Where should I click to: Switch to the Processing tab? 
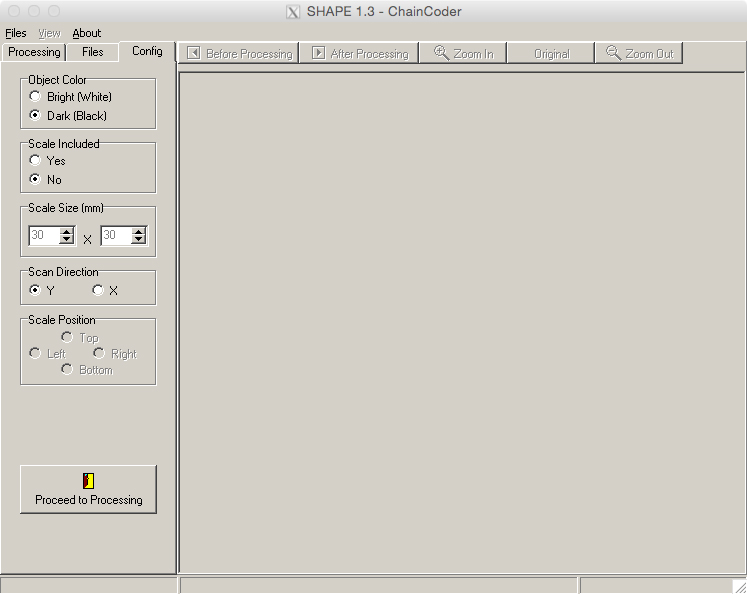click(34, 52)
